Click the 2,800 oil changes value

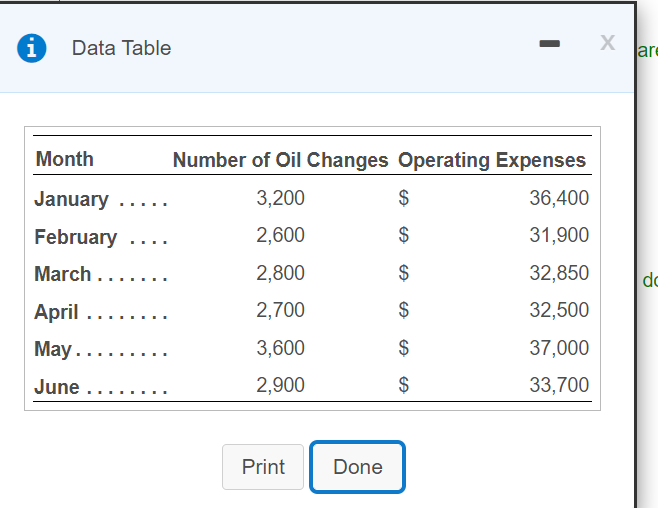tap(280, 273)
